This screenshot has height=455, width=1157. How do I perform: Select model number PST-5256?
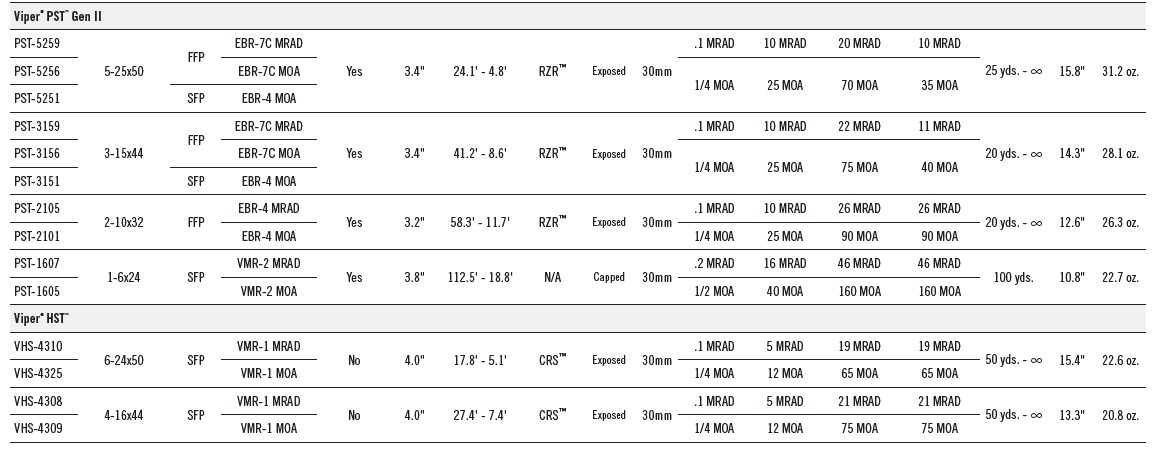tap(37, 71)
